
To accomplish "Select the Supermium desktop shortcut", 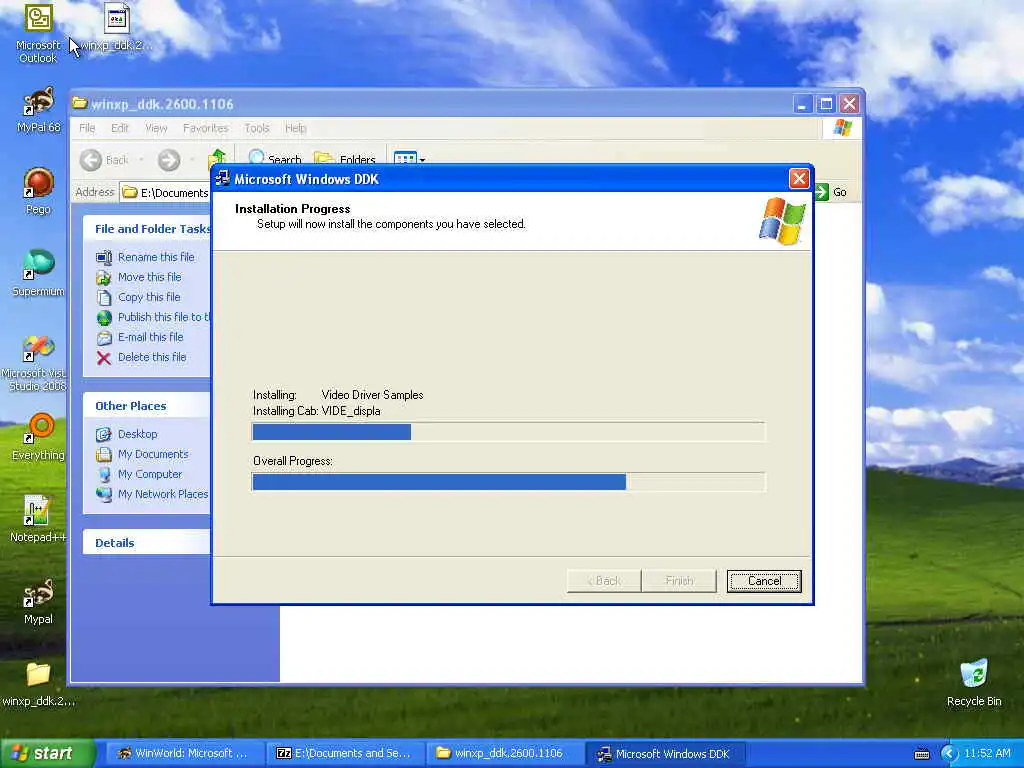I will 38,273.
